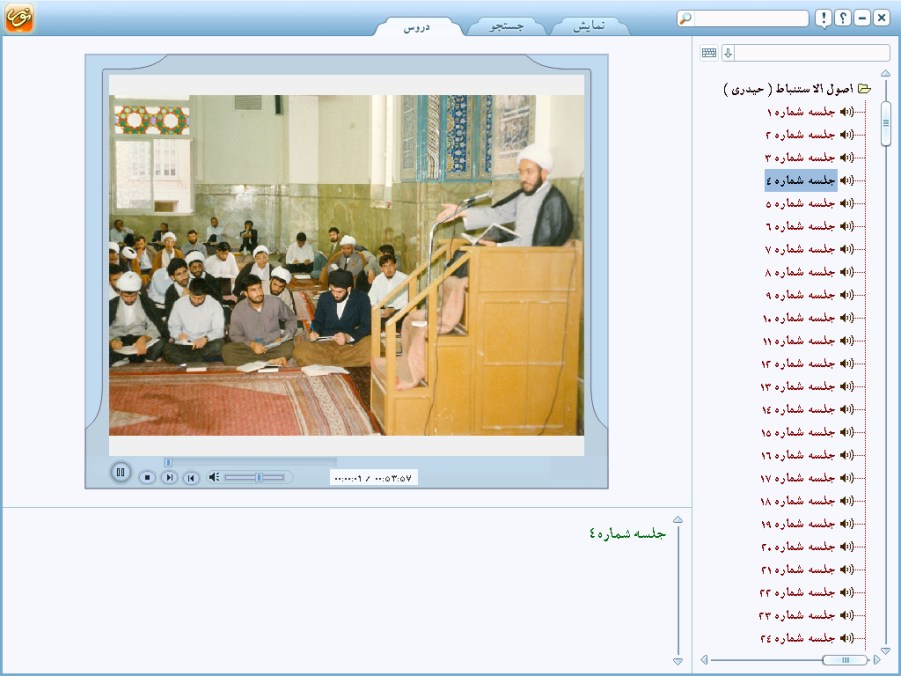This screenshot has height=676, width=901.
Task: Click the volume slider handle
Action: (258, 478)
